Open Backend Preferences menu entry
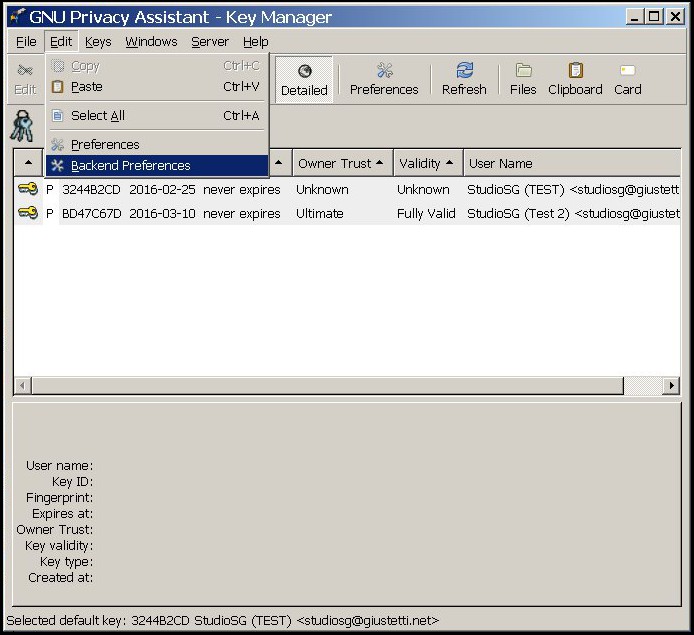694x635 pixels. pyautogui.click(x=157, y=165)
